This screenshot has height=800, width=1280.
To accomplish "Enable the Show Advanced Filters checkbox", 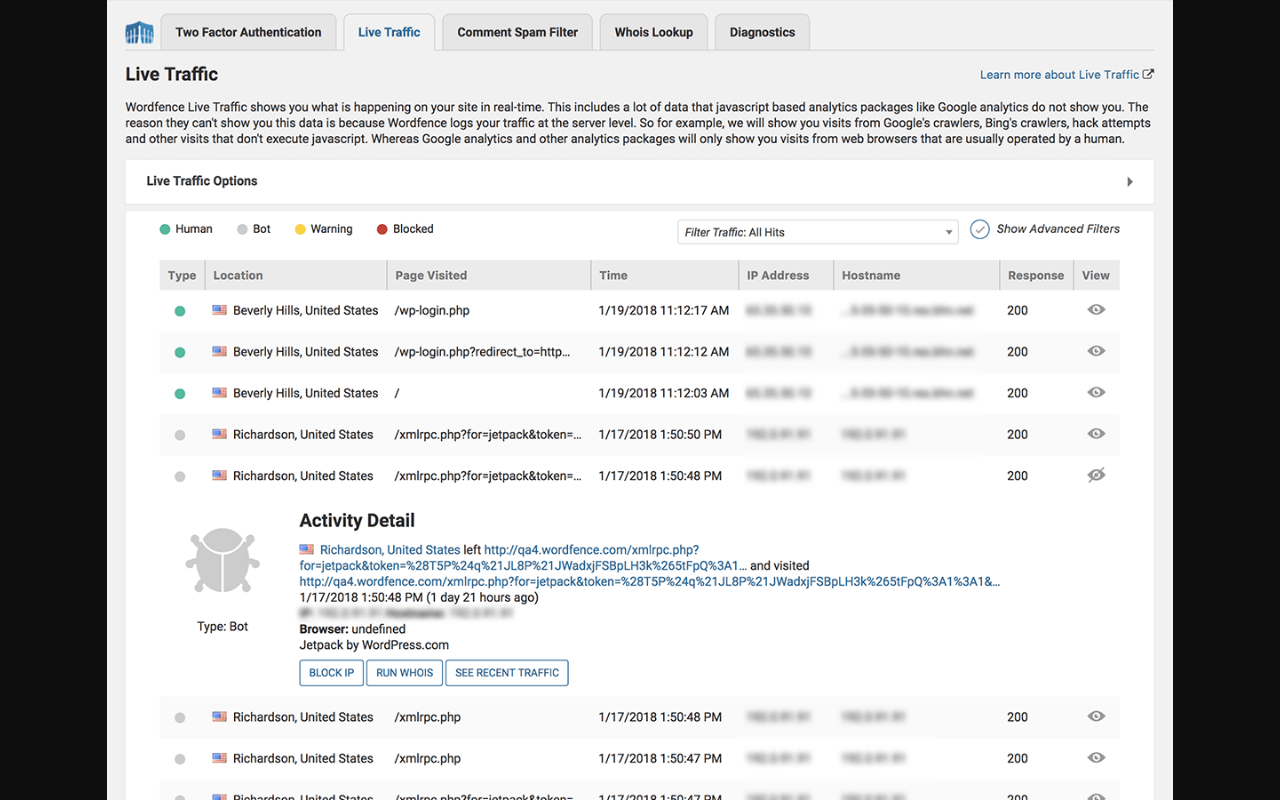I will 980,229.
